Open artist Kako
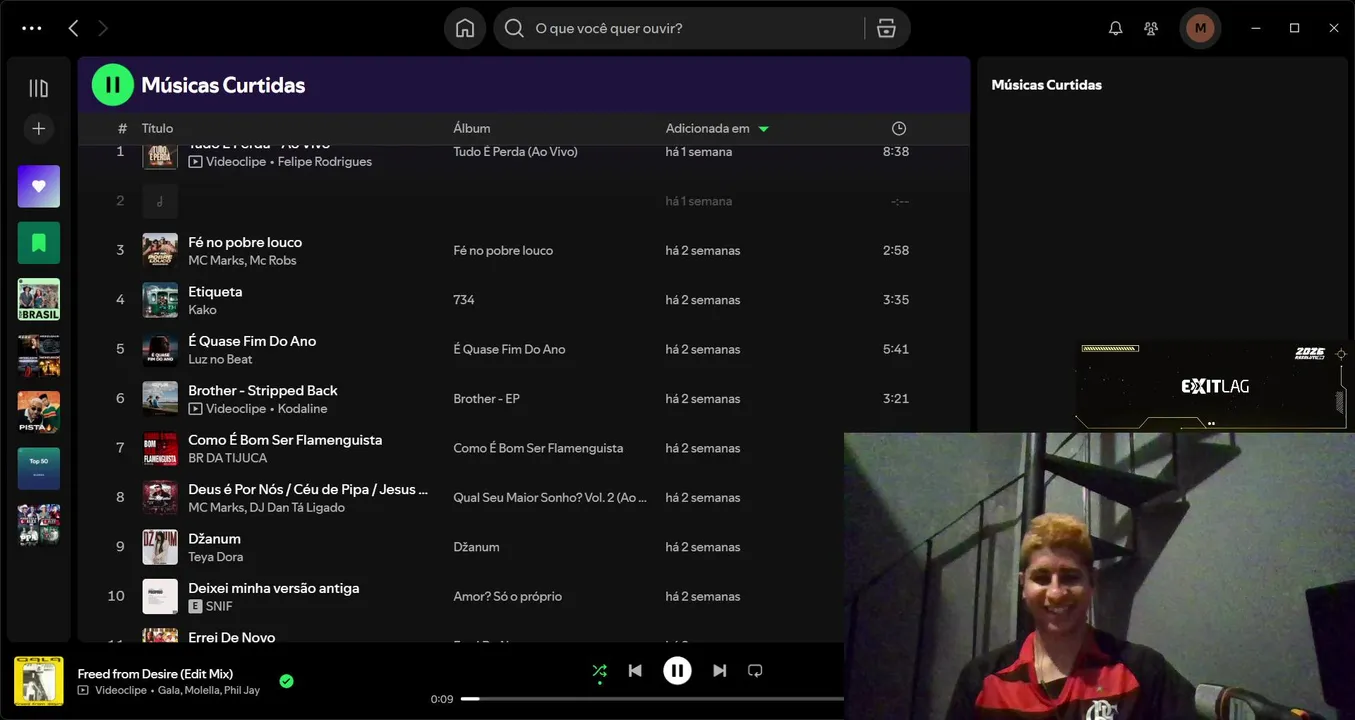 [x=202, y=310]
